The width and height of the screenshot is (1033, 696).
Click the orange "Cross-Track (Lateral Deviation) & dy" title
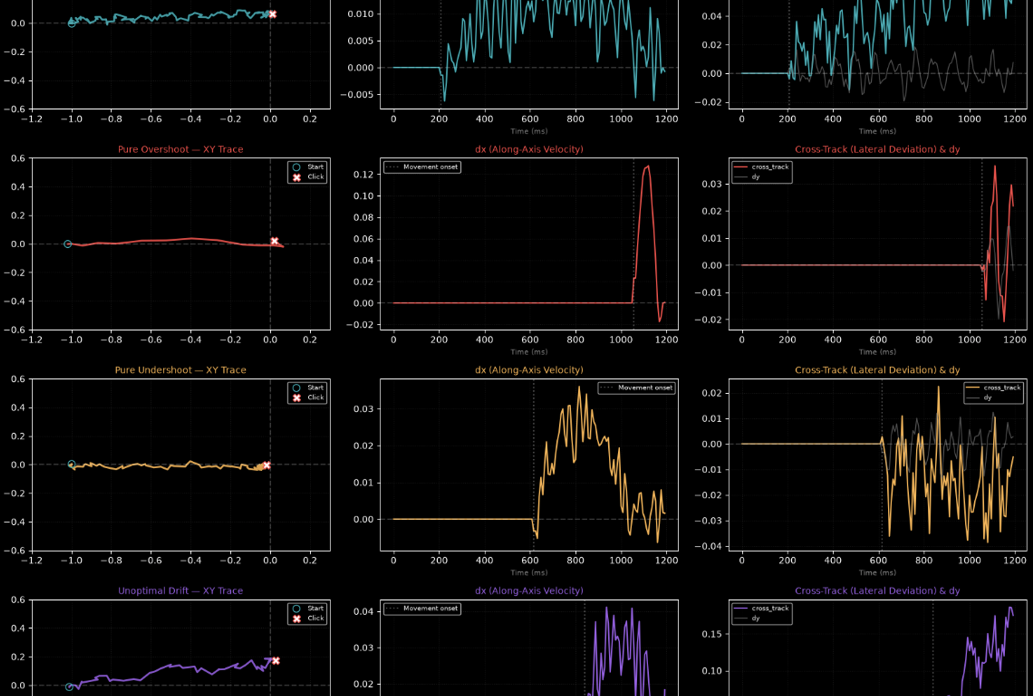tap(878, 370)
